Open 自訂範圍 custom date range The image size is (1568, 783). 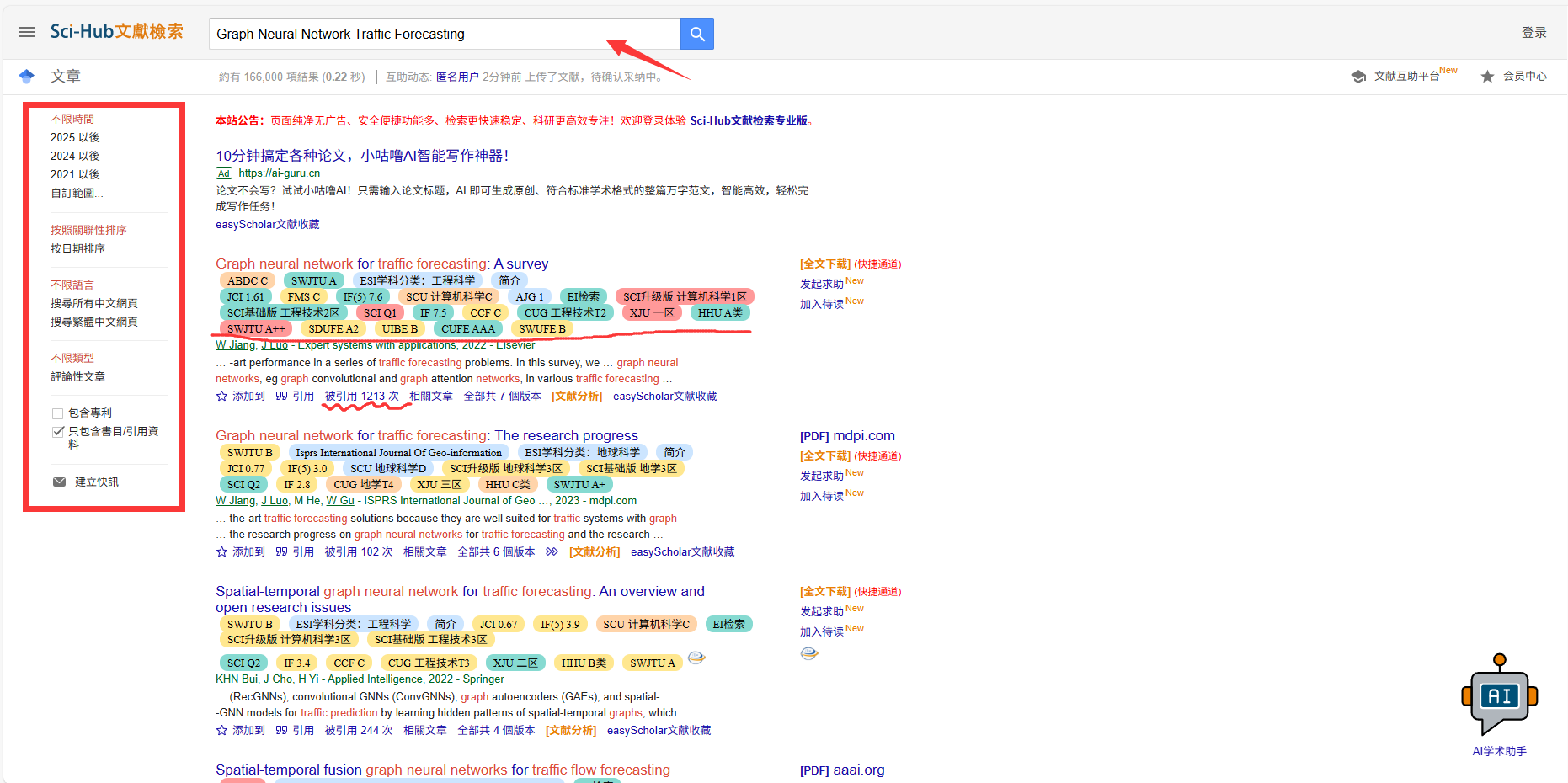point(77,193)
